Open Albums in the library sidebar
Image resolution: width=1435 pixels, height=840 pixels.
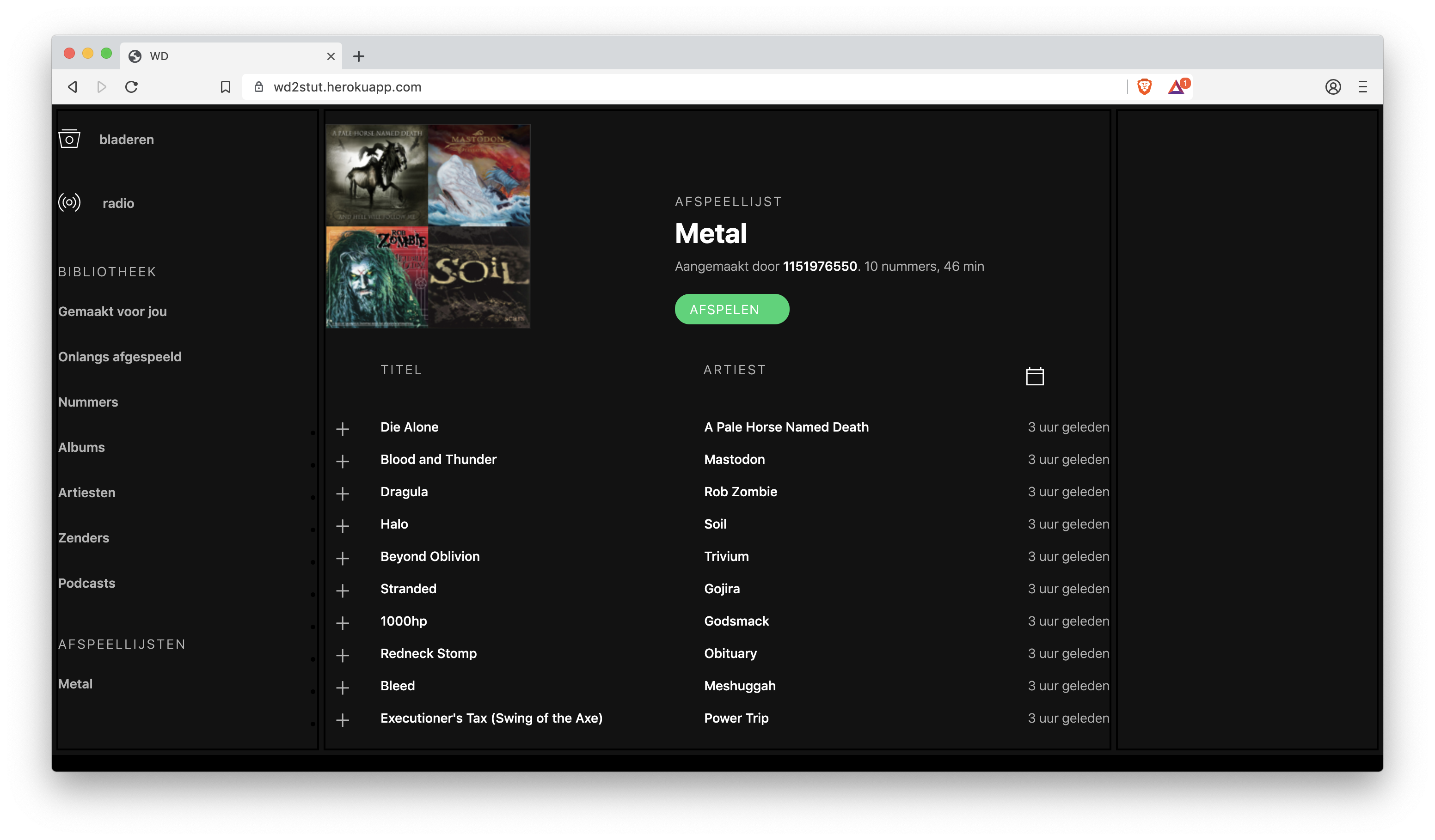[x=81, y=447]
